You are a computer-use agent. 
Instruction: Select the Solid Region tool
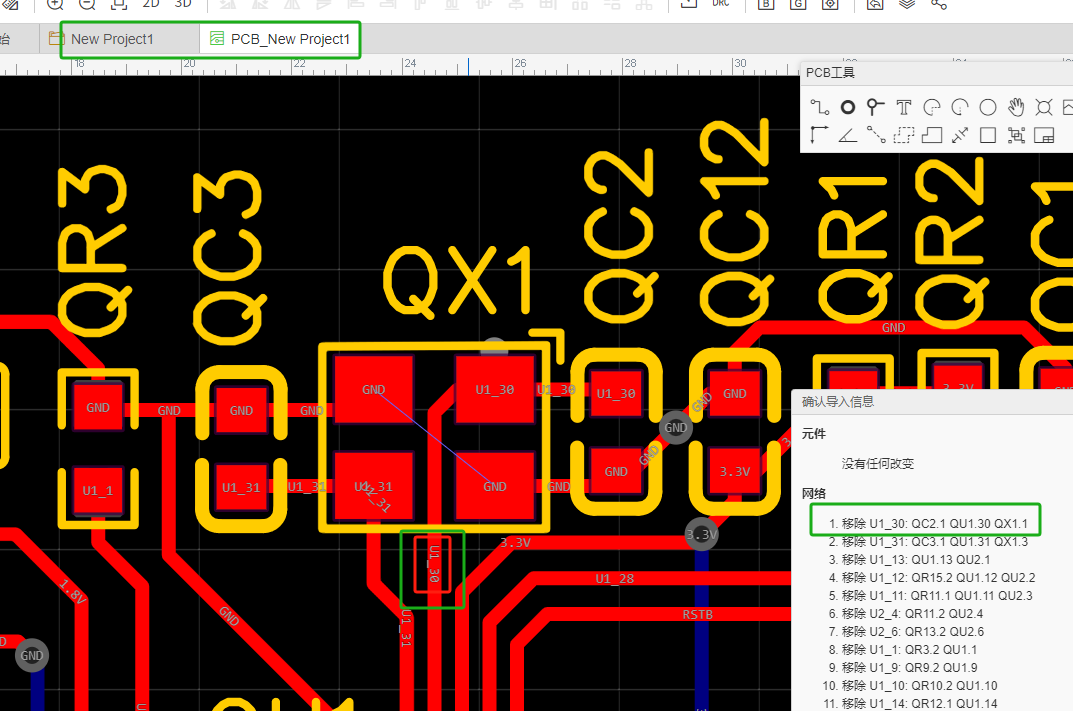point(932,135)
